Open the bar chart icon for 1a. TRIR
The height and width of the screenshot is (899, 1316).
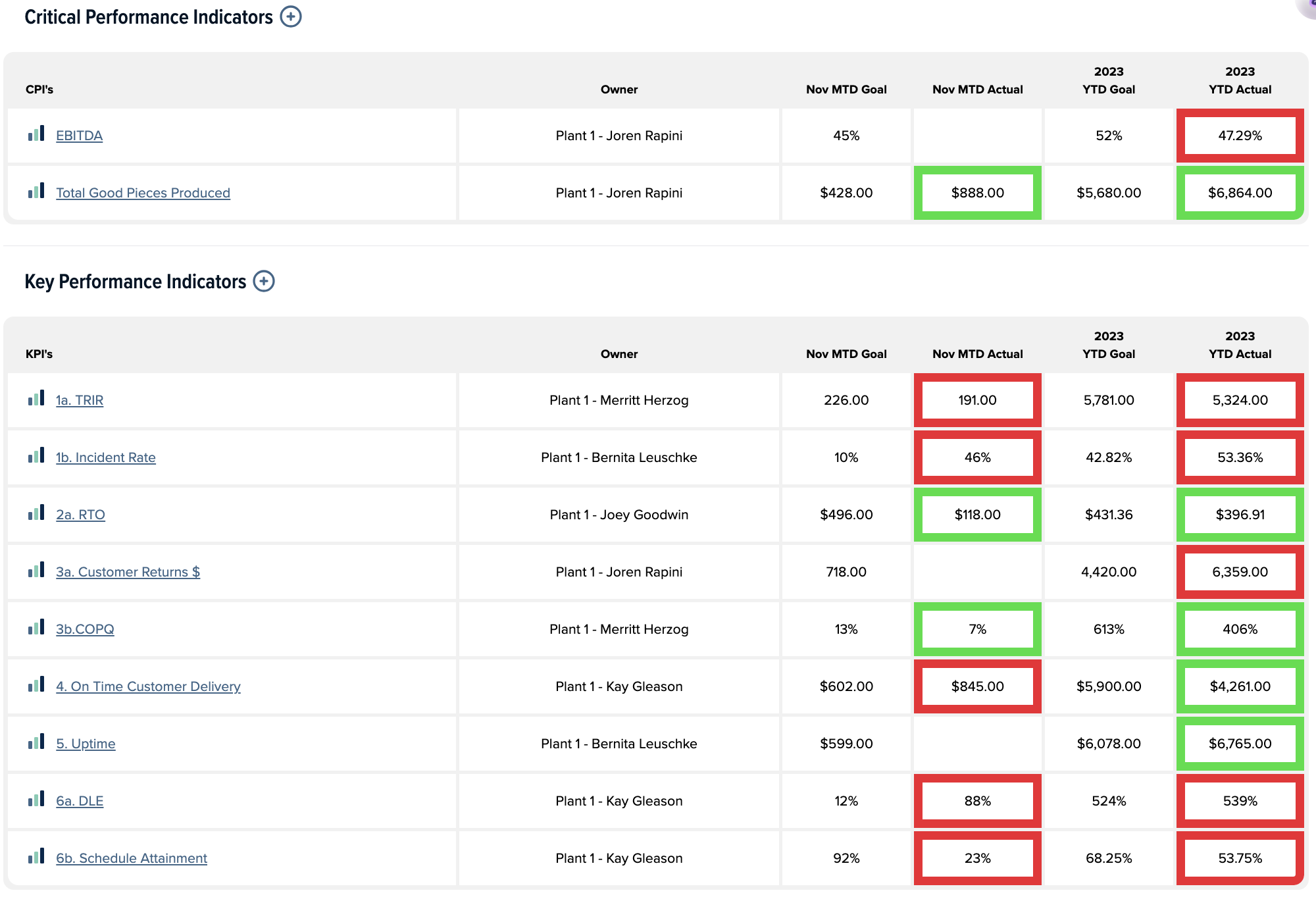[x=36, y=399]
